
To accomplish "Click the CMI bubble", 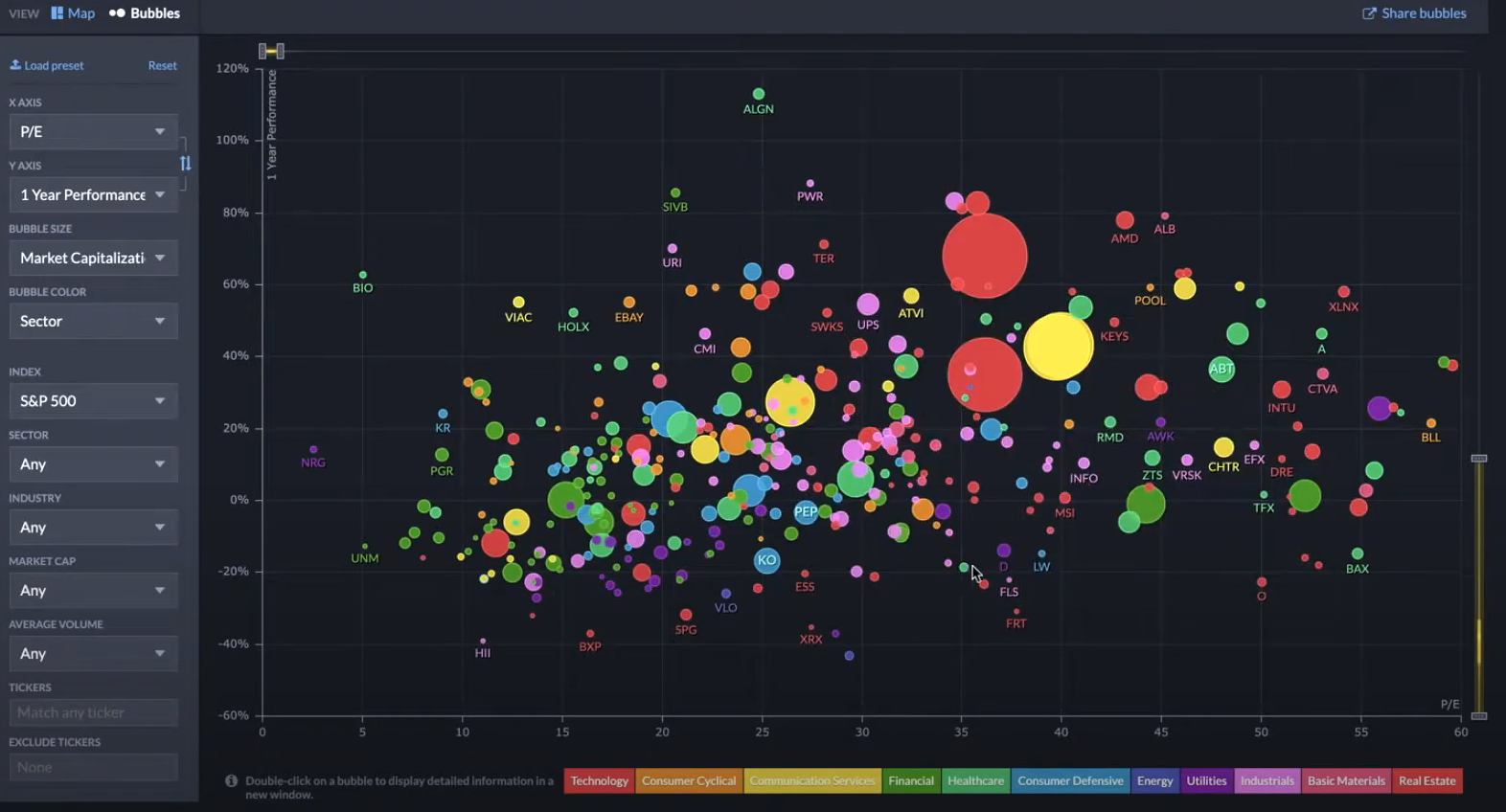I will click(705, 334).
